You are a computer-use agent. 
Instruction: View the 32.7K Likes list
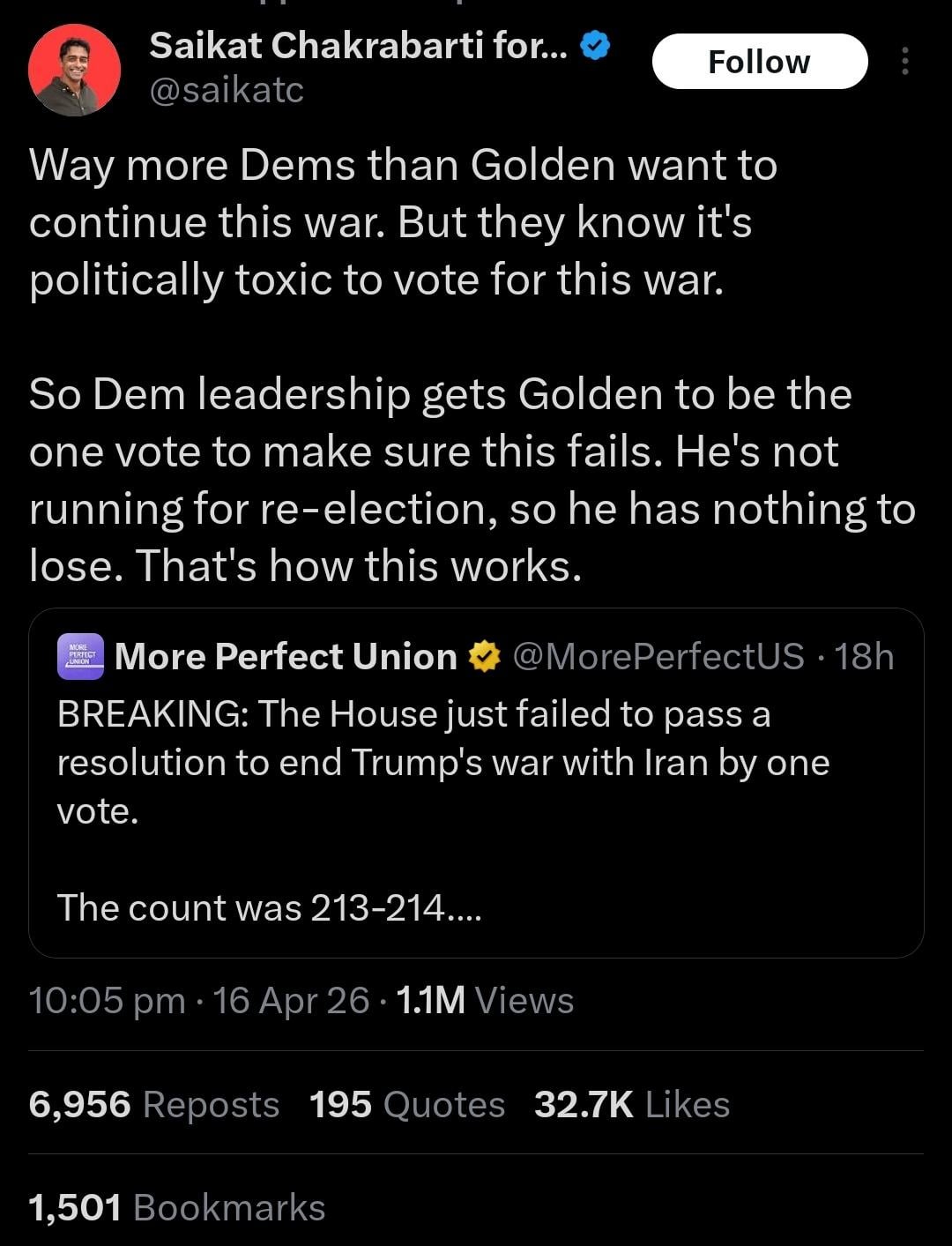coord(632,1105)
